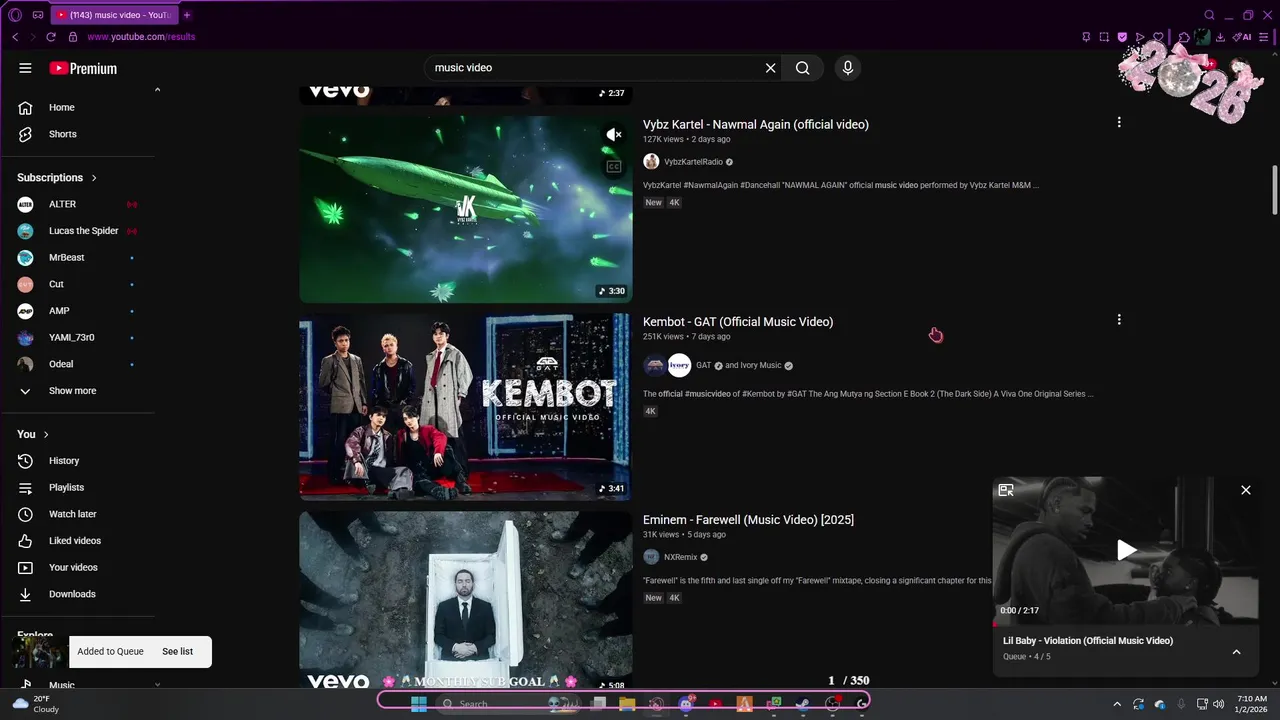
Task: Expand the Subscriptions section header
Action: 57,177
